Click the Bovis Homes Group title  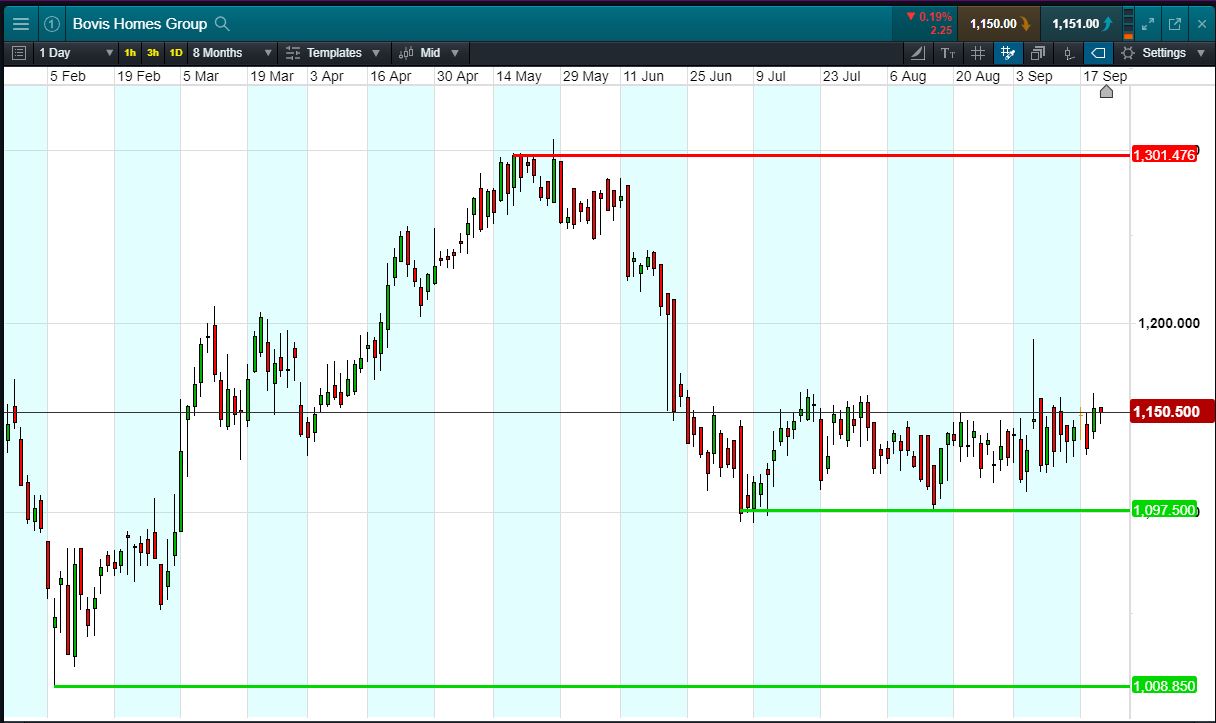(x=140, y=24)
